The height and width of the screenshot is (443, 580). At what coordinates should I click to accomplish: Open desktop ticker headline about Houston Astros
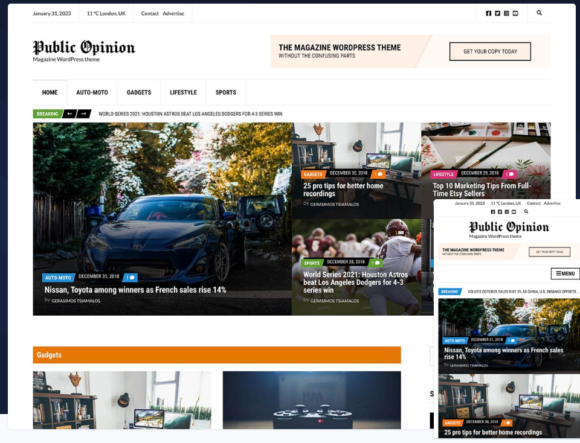click(x=190, y=114)
